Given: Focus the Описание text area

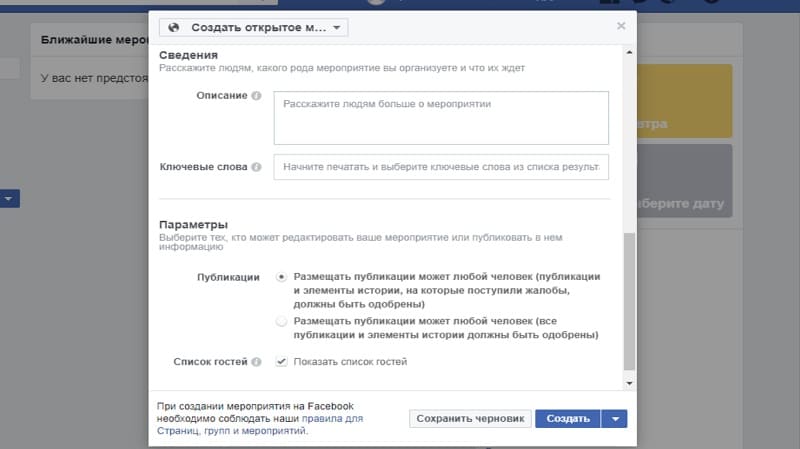Looking at the screenshot, I should pyautogui.click(x=441, y=118).
